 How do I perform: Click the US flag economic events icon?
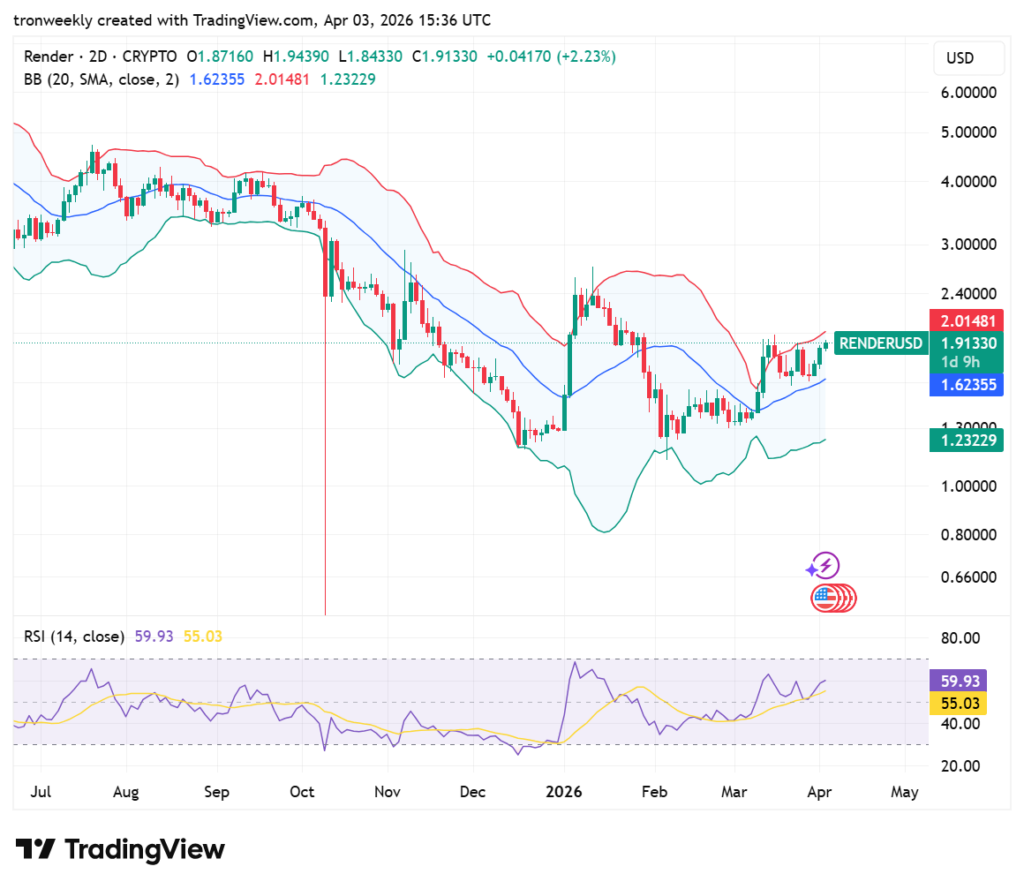point(826,598)
